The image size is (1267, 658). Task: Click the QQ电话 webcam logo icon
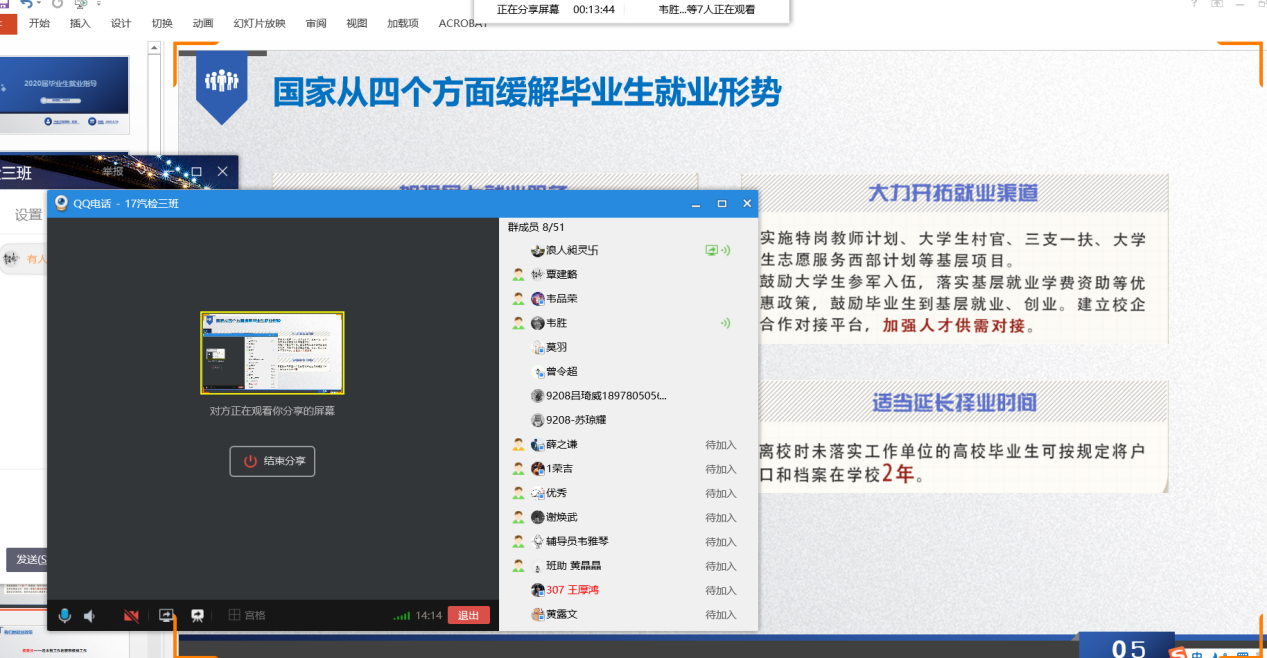click(x=61, y=203)
